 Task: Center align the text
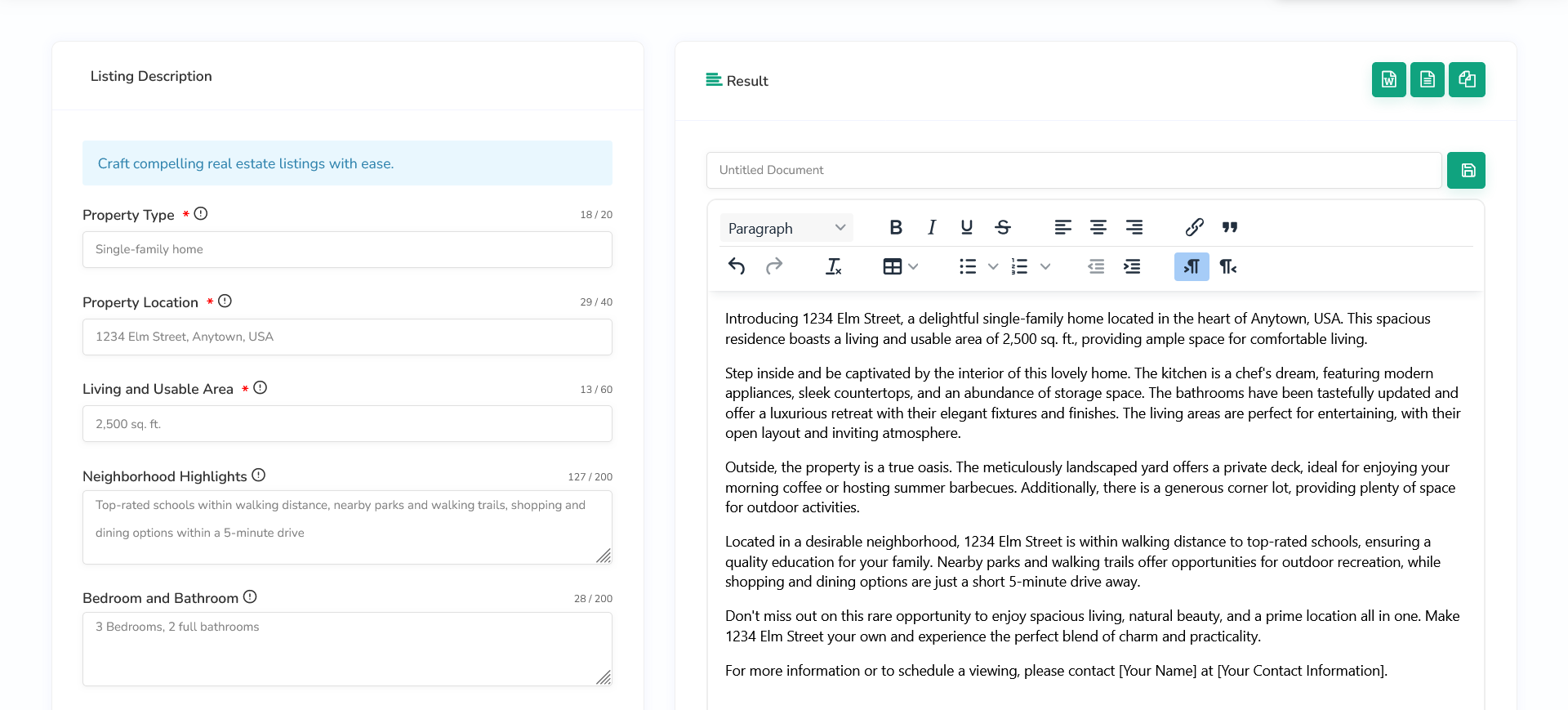[x=1098, y=228]
